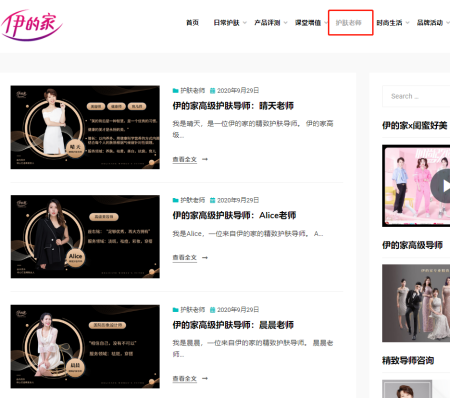Open 晨晨老师 article thumbnail
Viewport: 450px width, 398px height.
pos(85,346)
